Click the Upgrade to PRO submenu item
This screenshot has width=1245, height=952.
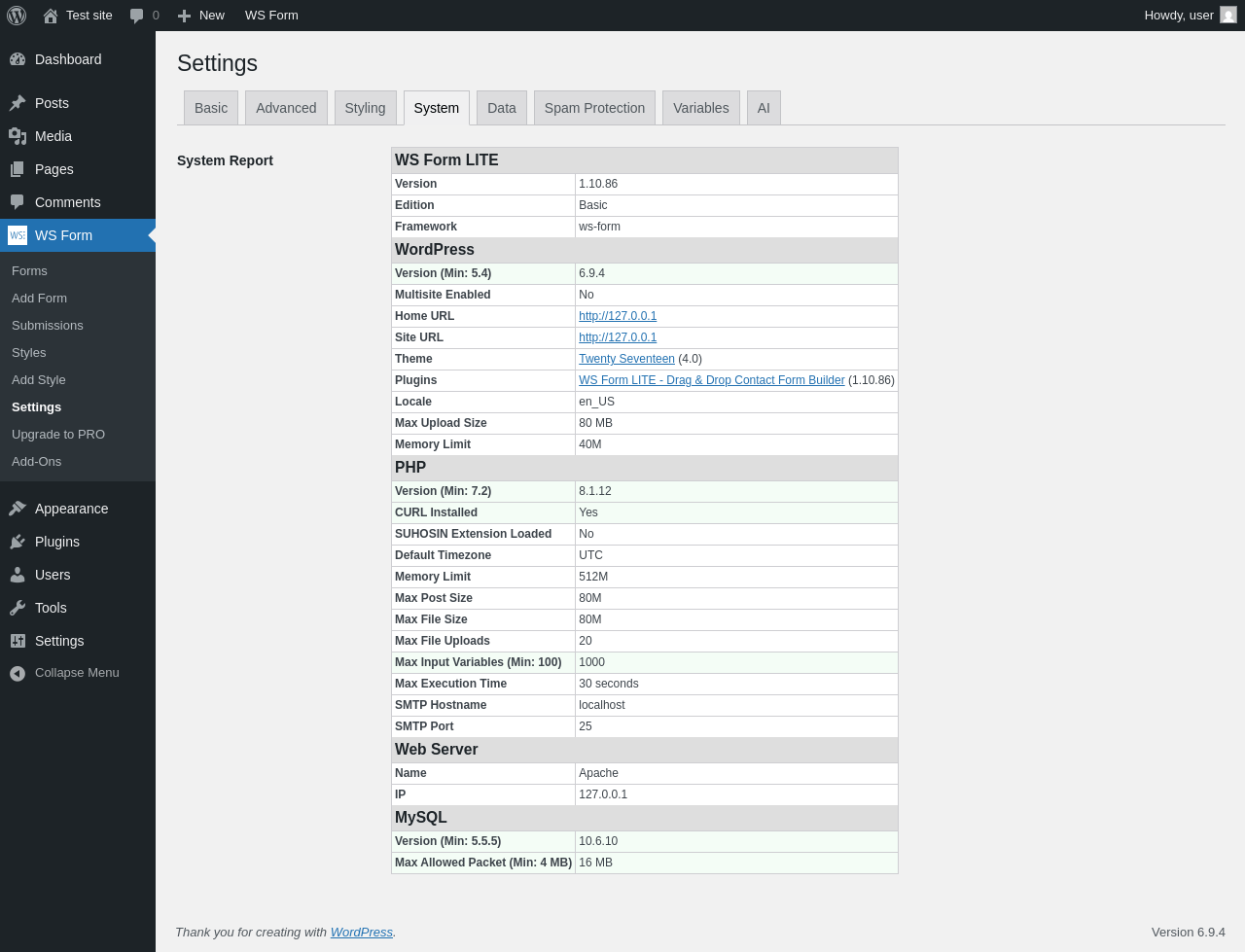[x=58, y=435]
